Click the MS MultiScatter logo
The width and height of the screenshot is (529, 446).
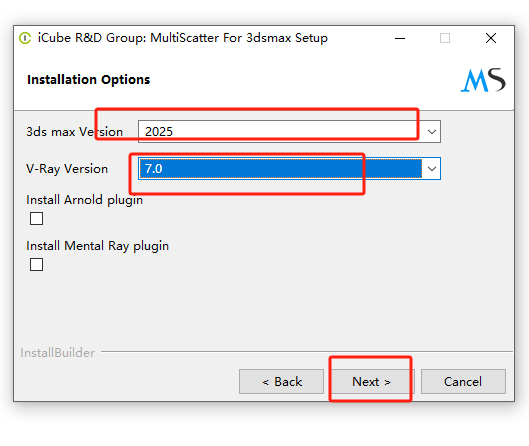pos(483,80)
